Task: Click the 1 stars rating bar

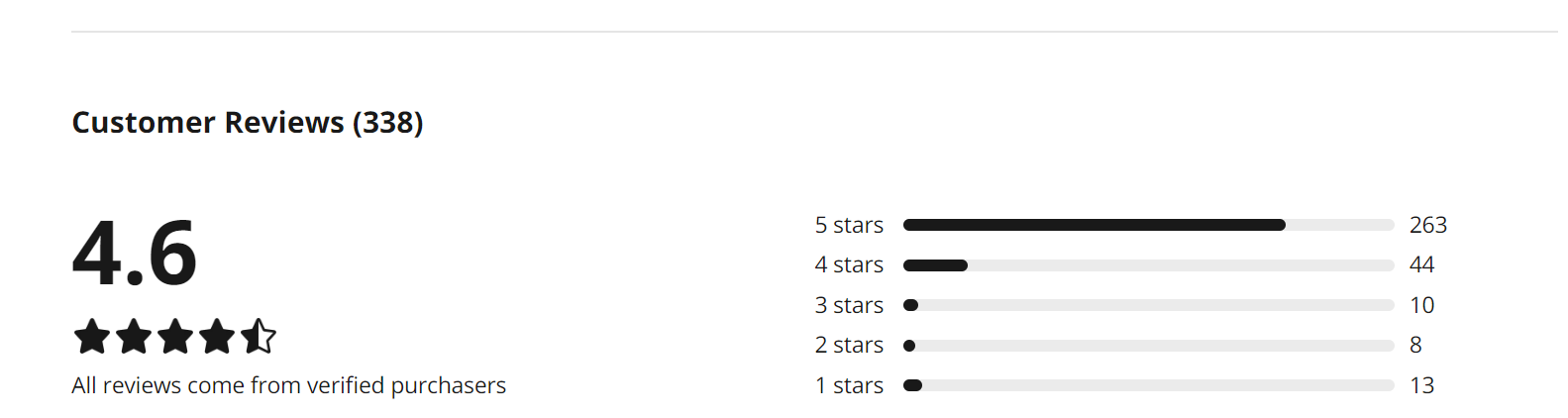Action: click(x=1149, y=385)
